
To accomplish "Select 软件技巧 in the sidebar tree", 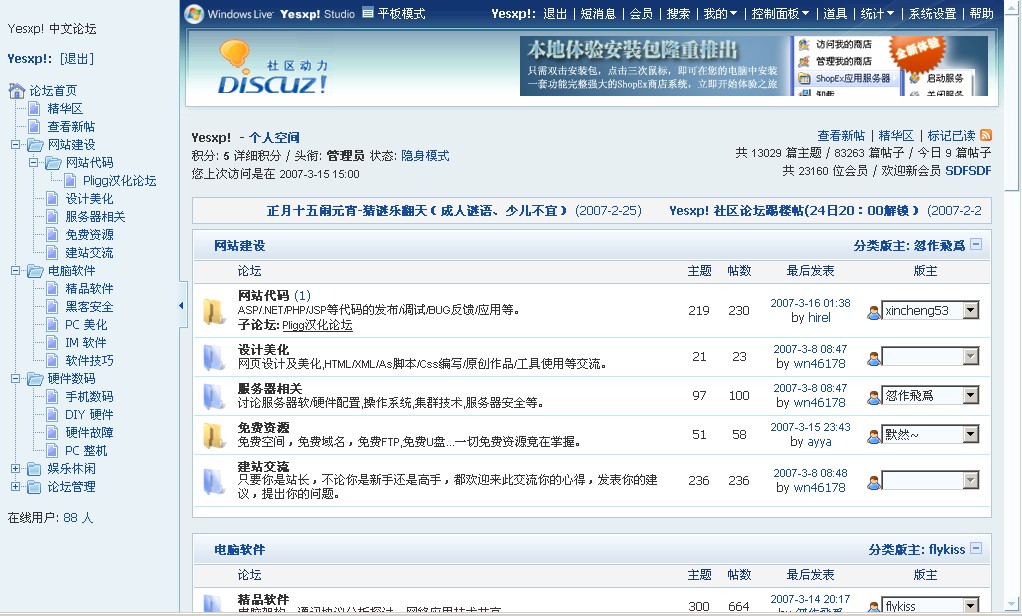I will (89, 360).
